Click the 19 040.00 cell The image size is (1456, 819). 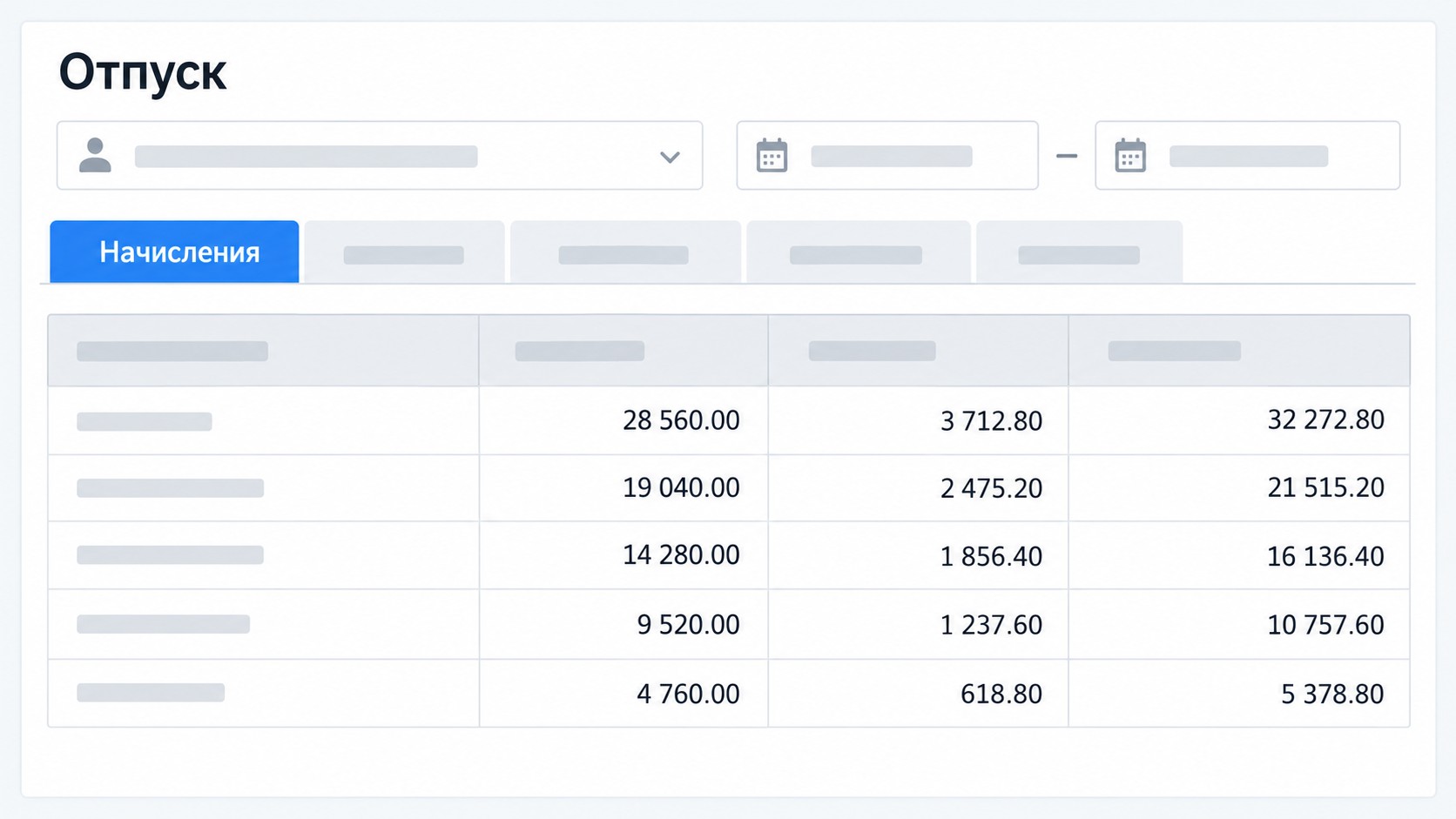point(624,487)
